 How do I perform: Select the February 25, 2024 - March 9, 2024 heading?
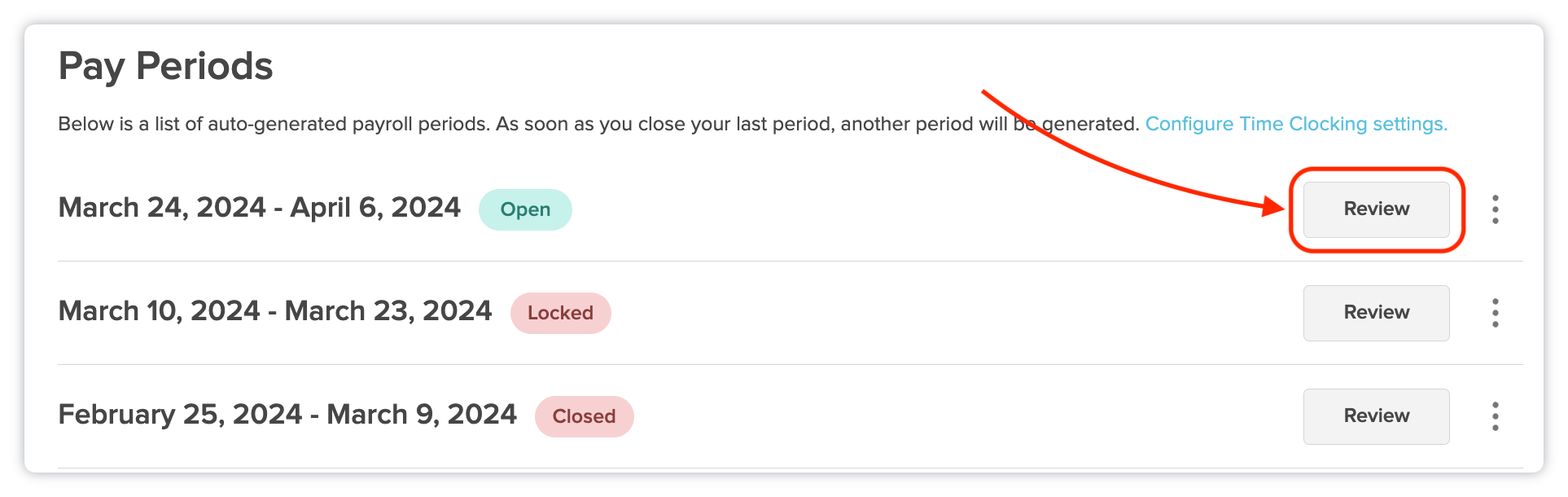click(x=287, y=415)
